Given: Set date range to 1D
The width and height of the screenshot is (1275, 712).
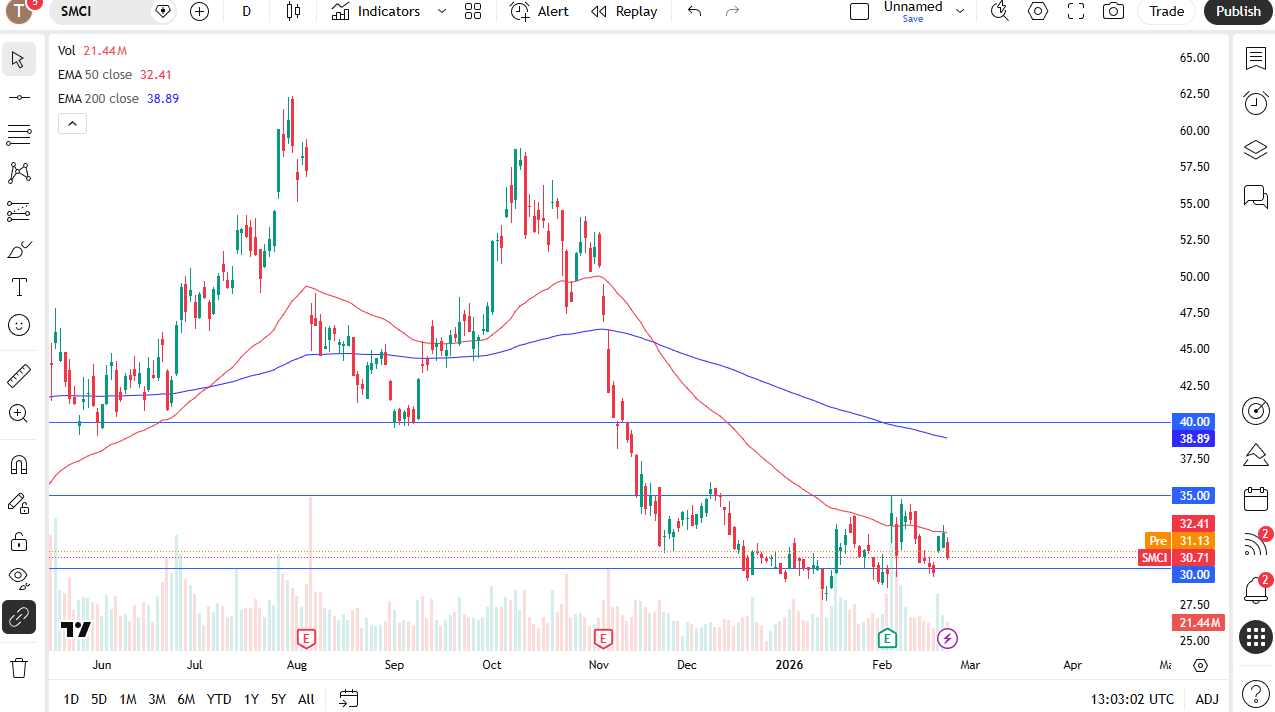Looking at the screenshot, I should point(71,699).
